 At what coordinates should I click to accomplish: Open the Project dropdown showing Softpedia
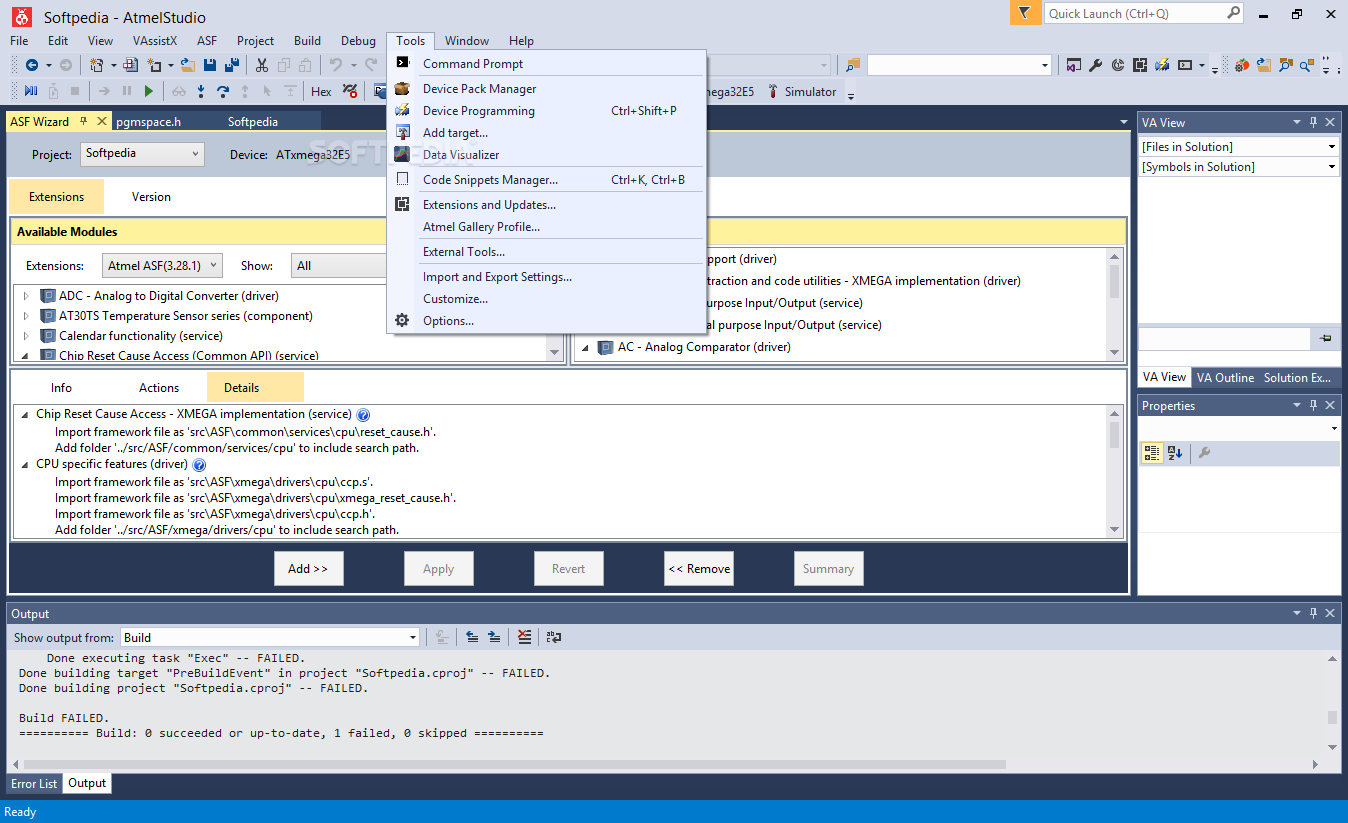click(x=142, y=154)
